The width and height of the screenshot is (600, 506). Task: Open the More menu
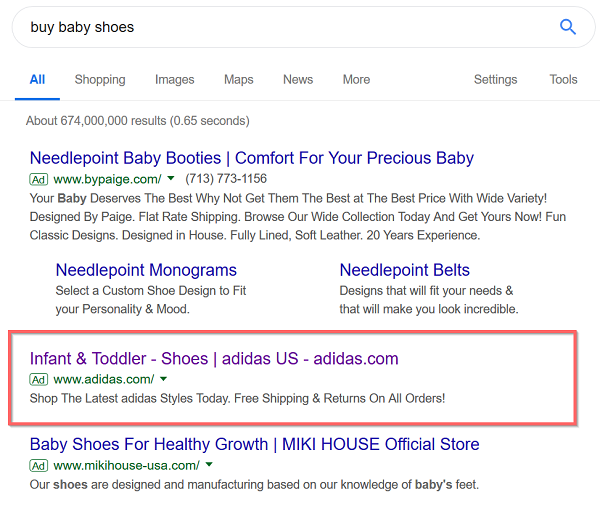pos(356,79)
